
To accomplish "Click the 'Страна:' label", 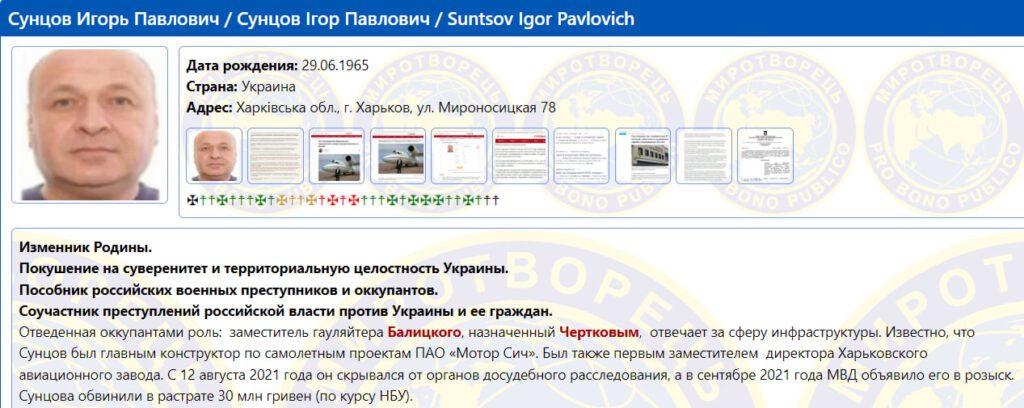I will coord(212,87).
